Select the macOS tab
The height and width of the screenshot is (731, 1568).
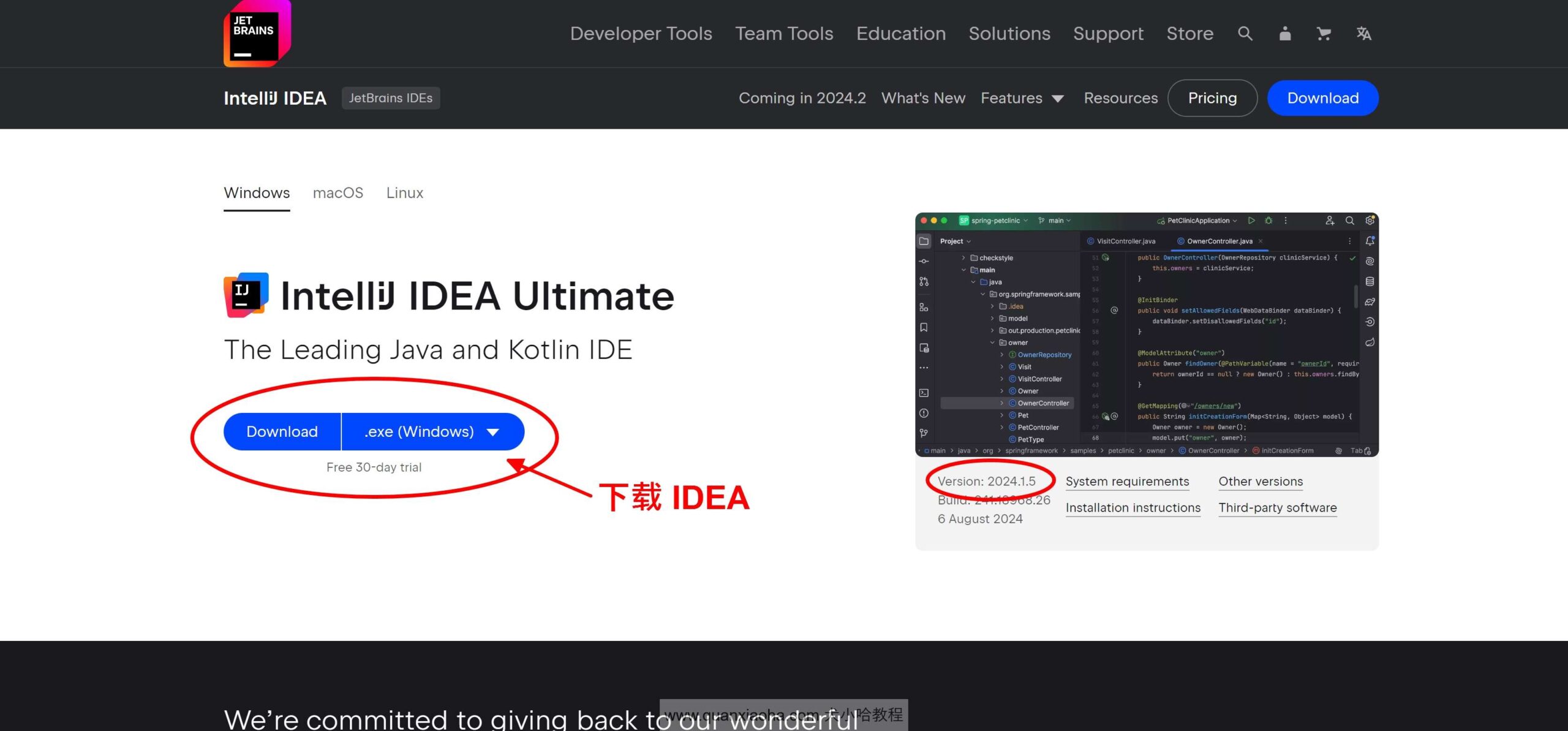click(x=338, y=193)
